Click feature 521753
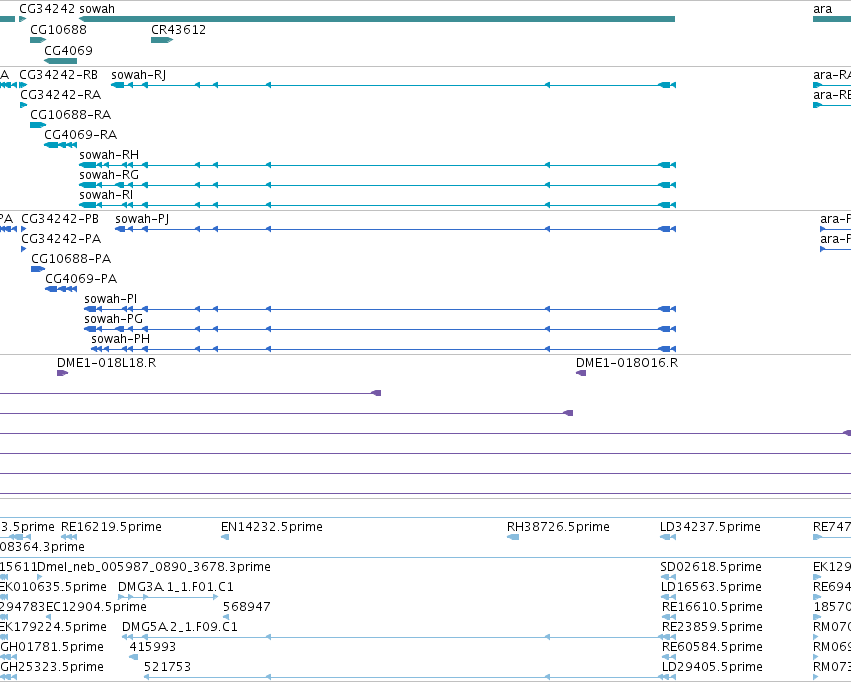This screenshot has height=682, width=851. click(x=410, y=677)
